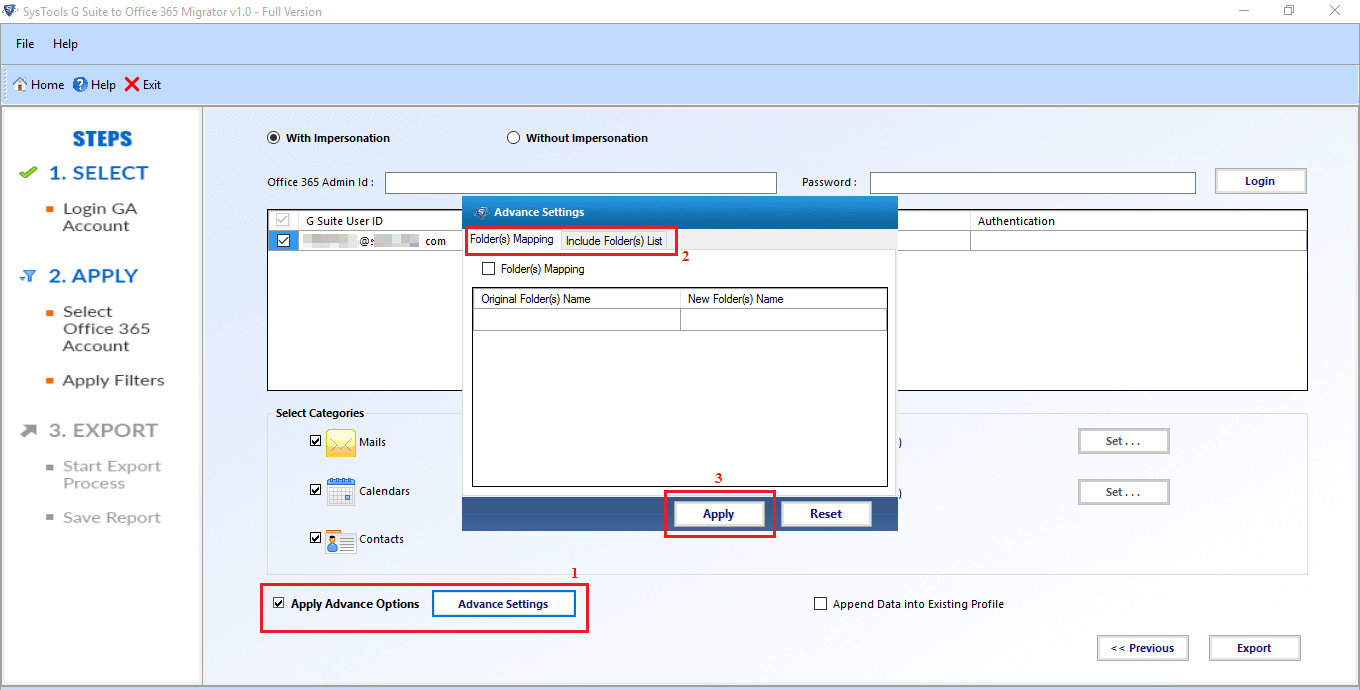Image resolution: width=1360 pixels, height=690 pixels.
Task: Uncheck the Calendars category checkbox
Action: [316, 490]
